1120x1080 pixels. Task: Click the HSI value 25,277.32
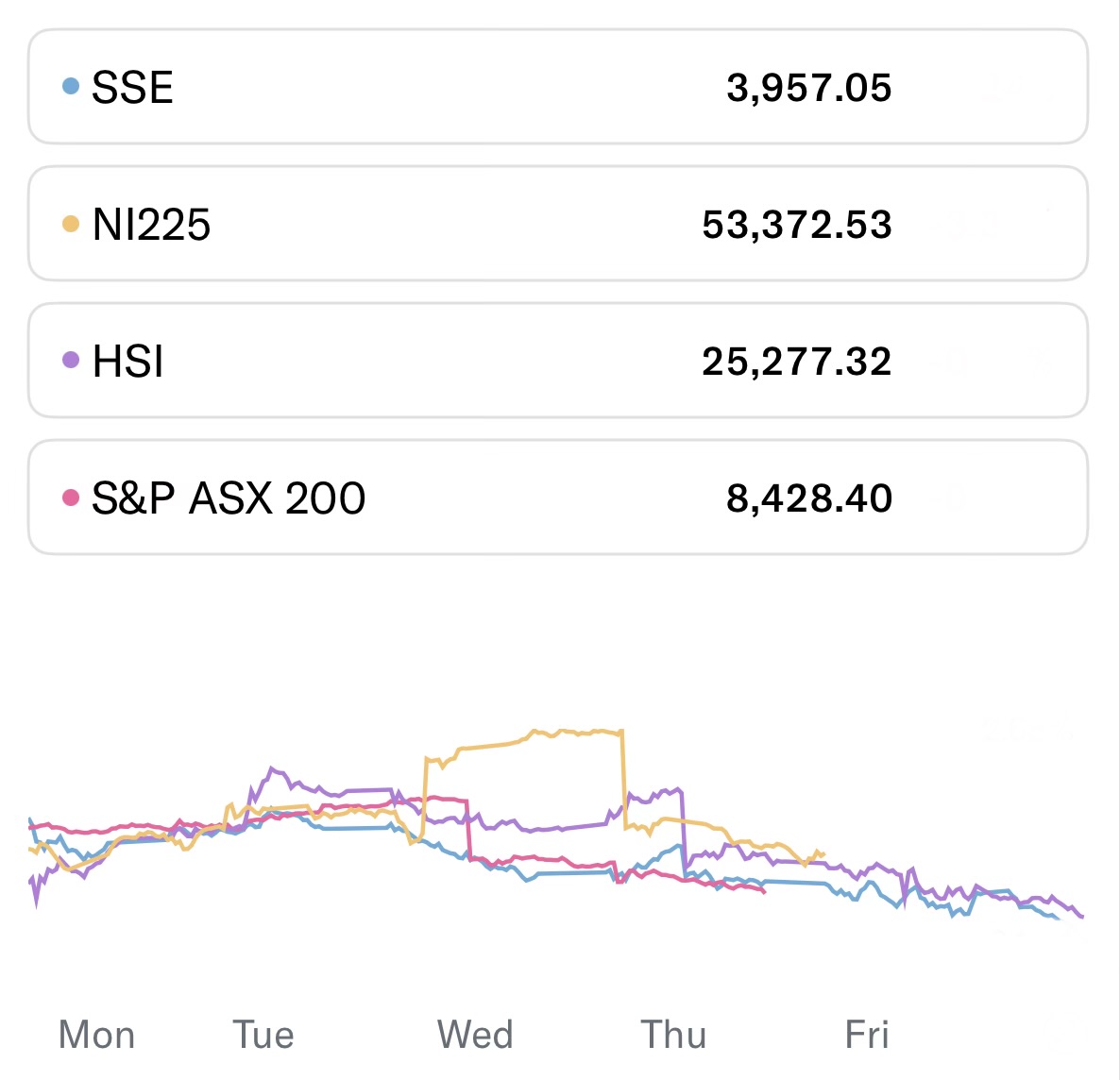(796, 362)
